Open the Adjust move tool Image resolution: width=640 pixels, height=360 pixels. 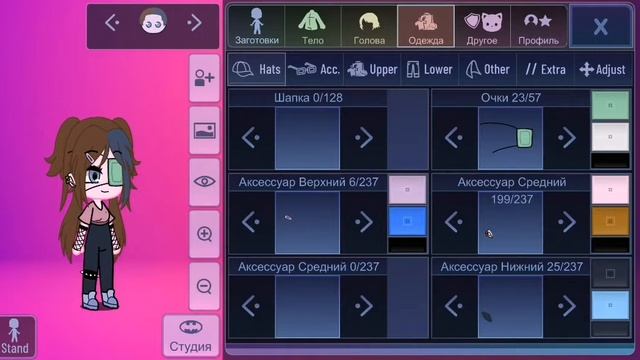(603, 69)
